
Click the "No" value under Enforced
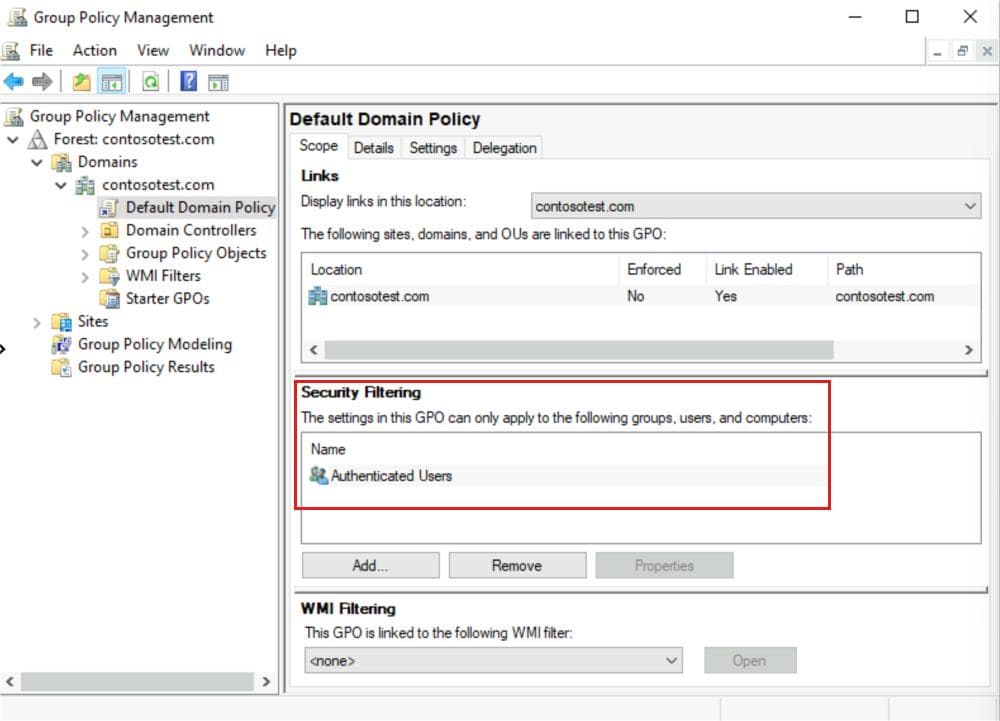636,296
